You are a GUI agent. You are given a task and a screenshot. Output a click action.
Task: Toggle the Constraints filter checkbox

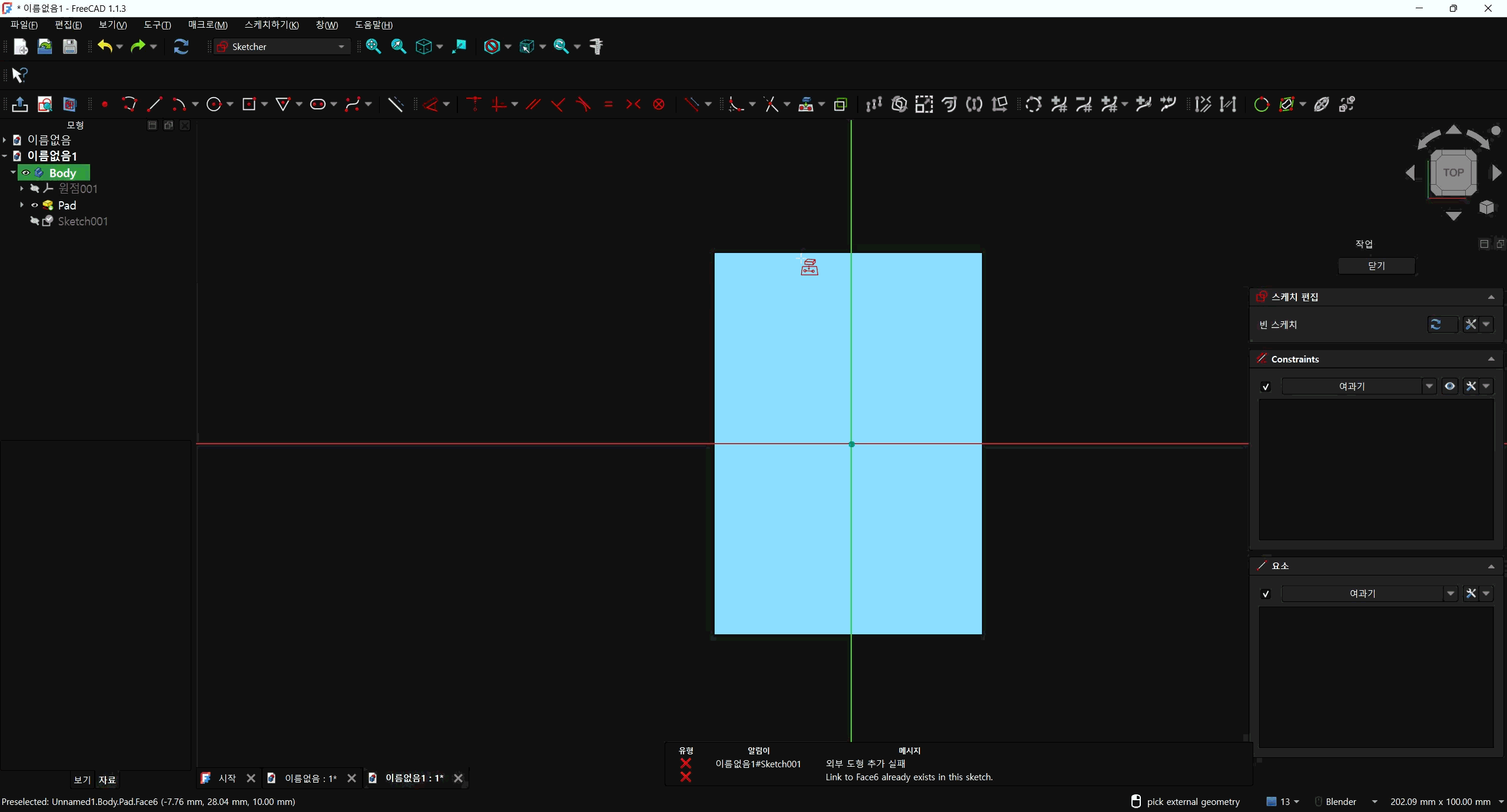1266,387
